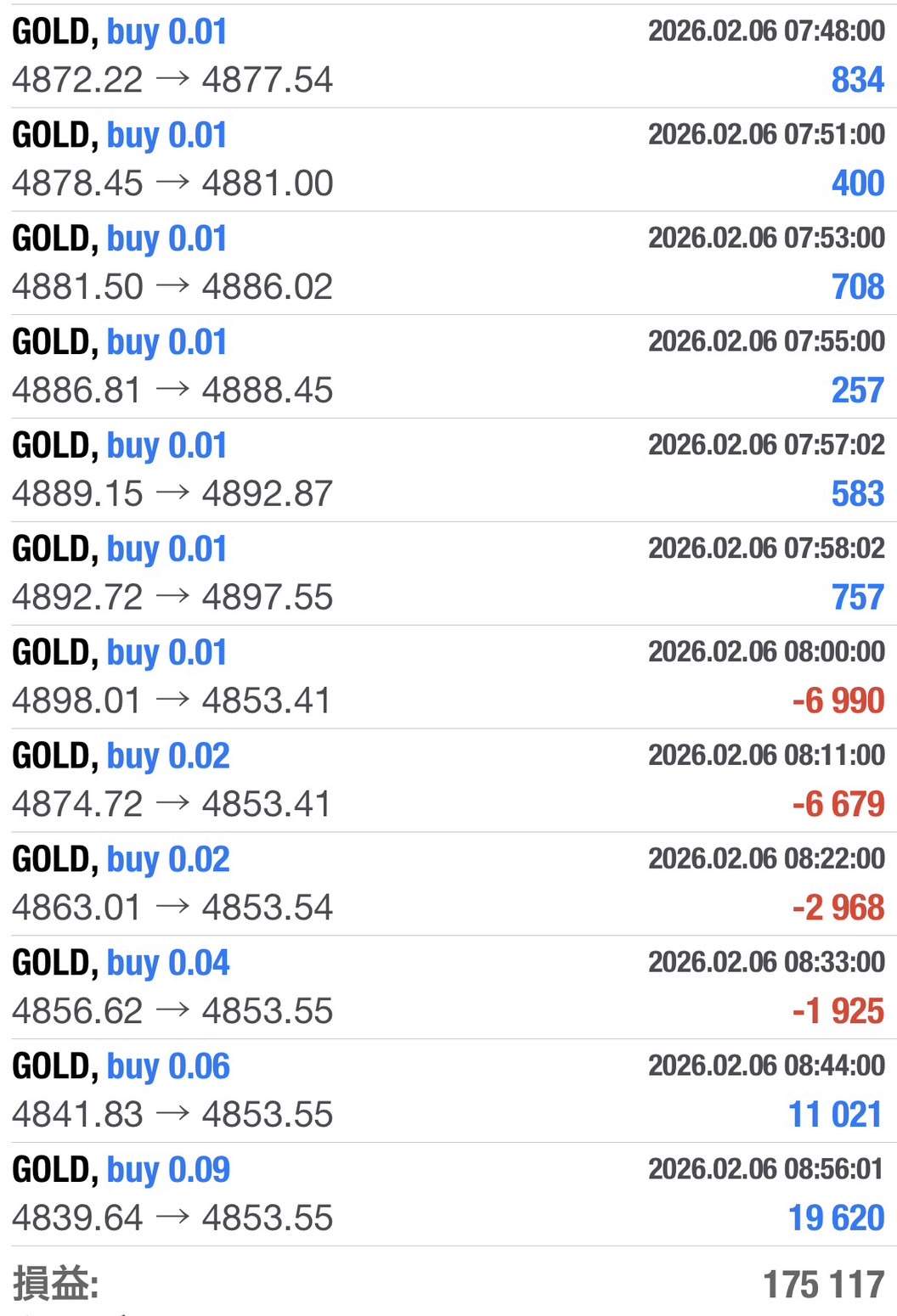Tap the 757 profit value

[x=858, y=598]
